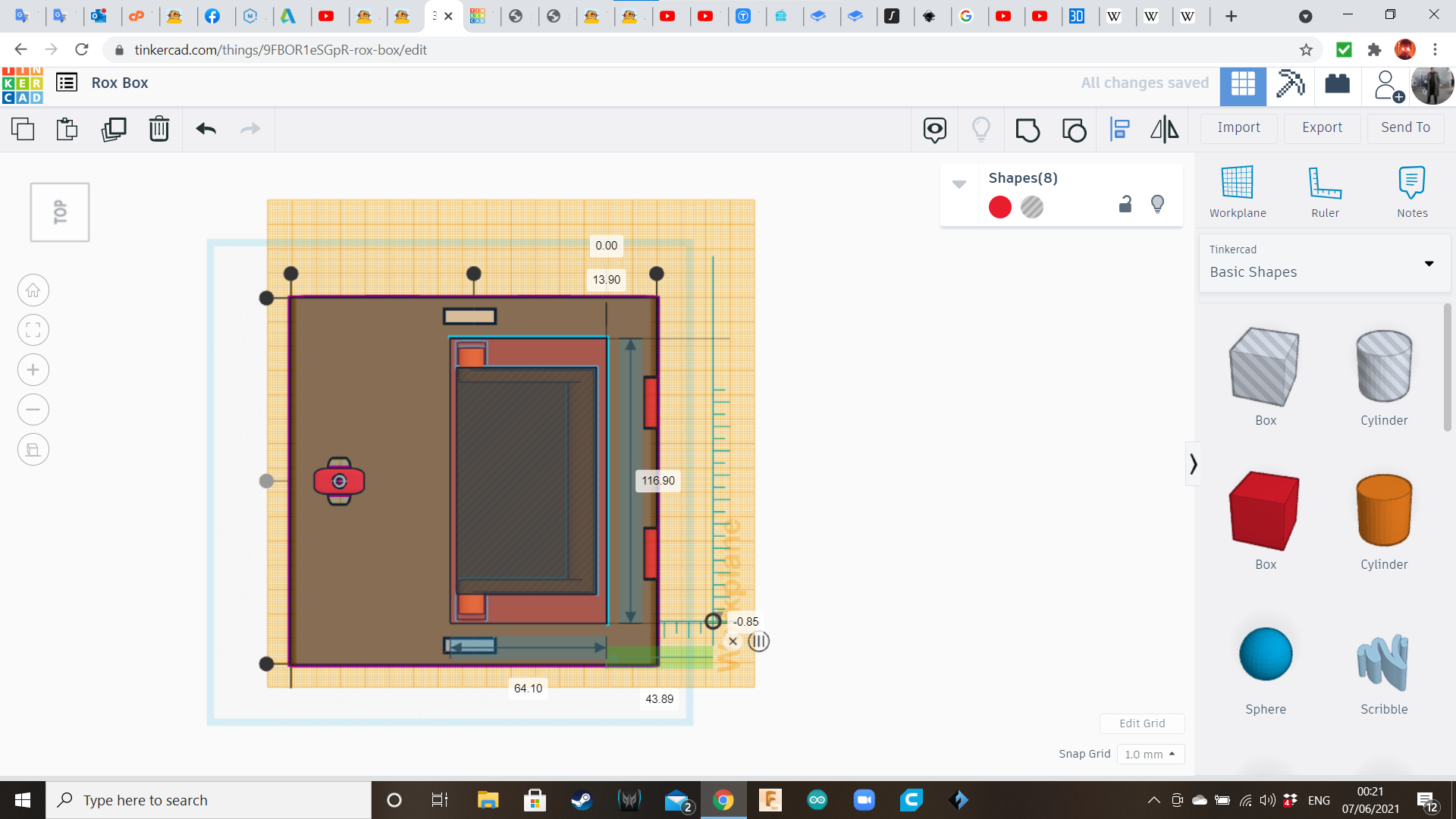The width and height of the screenshot is (1456, 819).
Task: Open the Align tool
Action: click(1120, 130)
